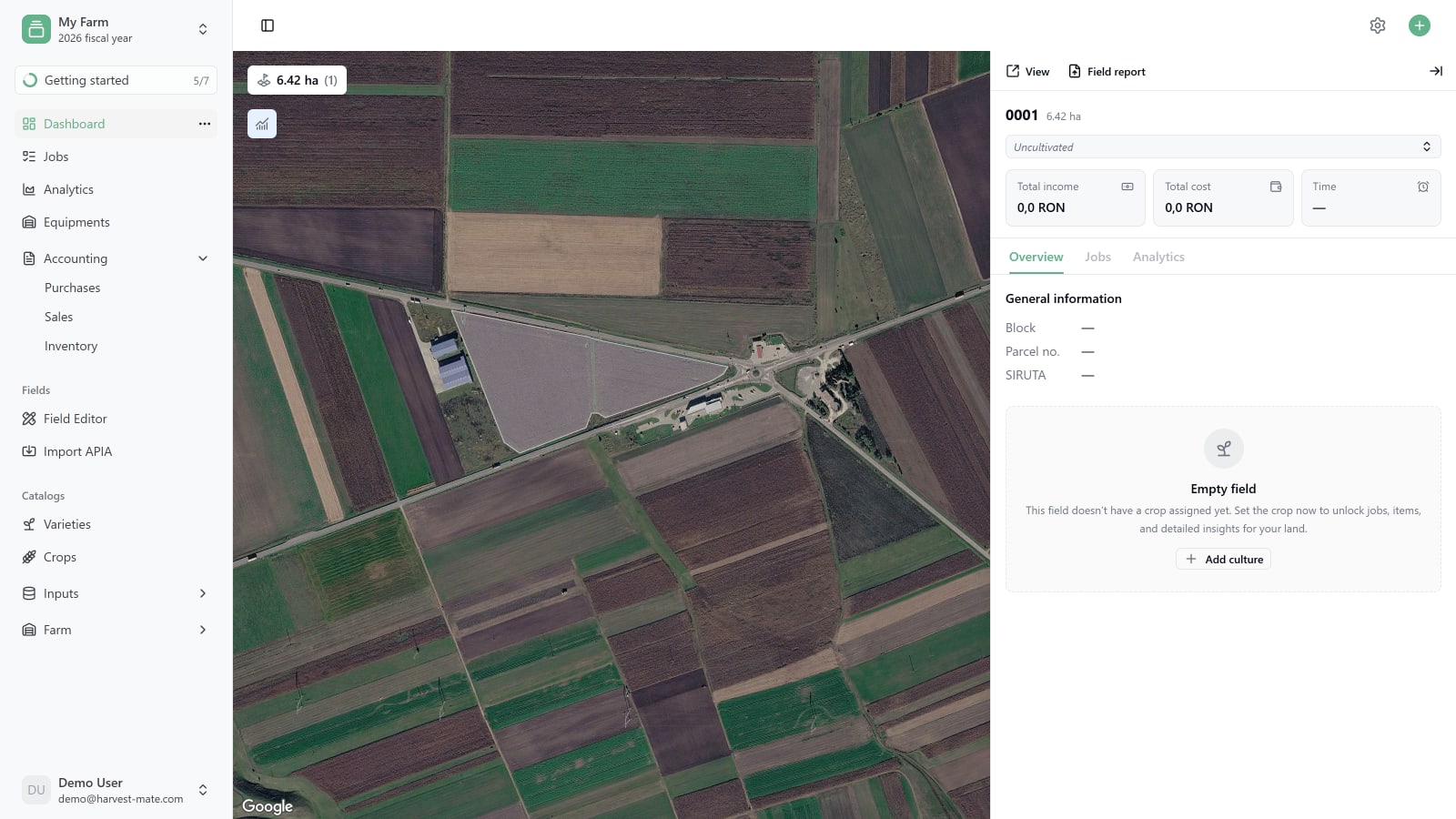Open Inventory under Accounting

pyautogui.click(x=71, y=346)
